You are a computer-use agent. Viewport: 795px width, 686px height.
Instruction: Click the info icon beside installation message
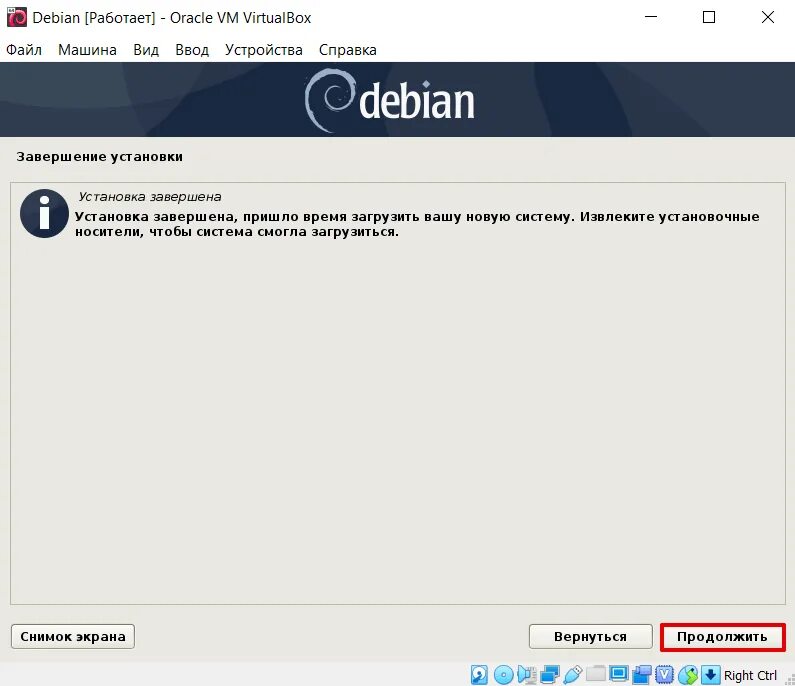(x=45, y=214)
